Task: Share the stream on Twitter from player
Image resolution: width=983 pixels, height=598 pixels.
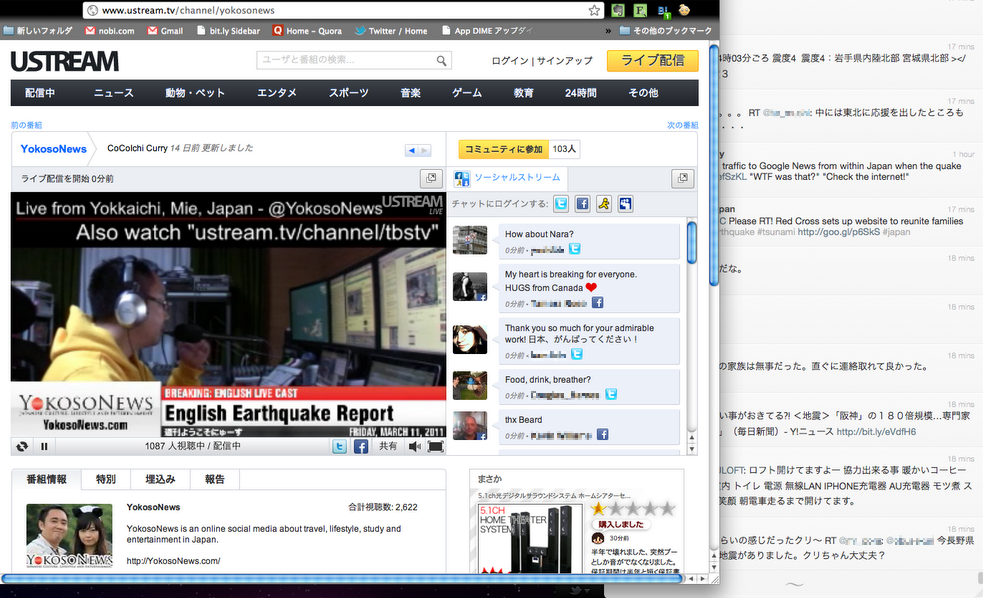Action: [x=339, y=446]
